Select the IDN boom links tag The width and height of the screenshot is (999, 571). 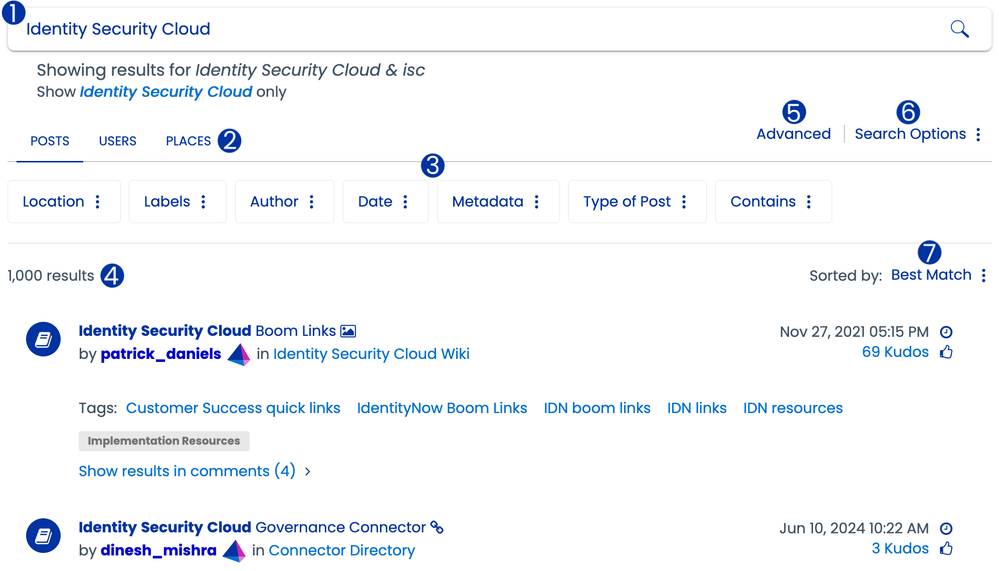coord(597,408)
